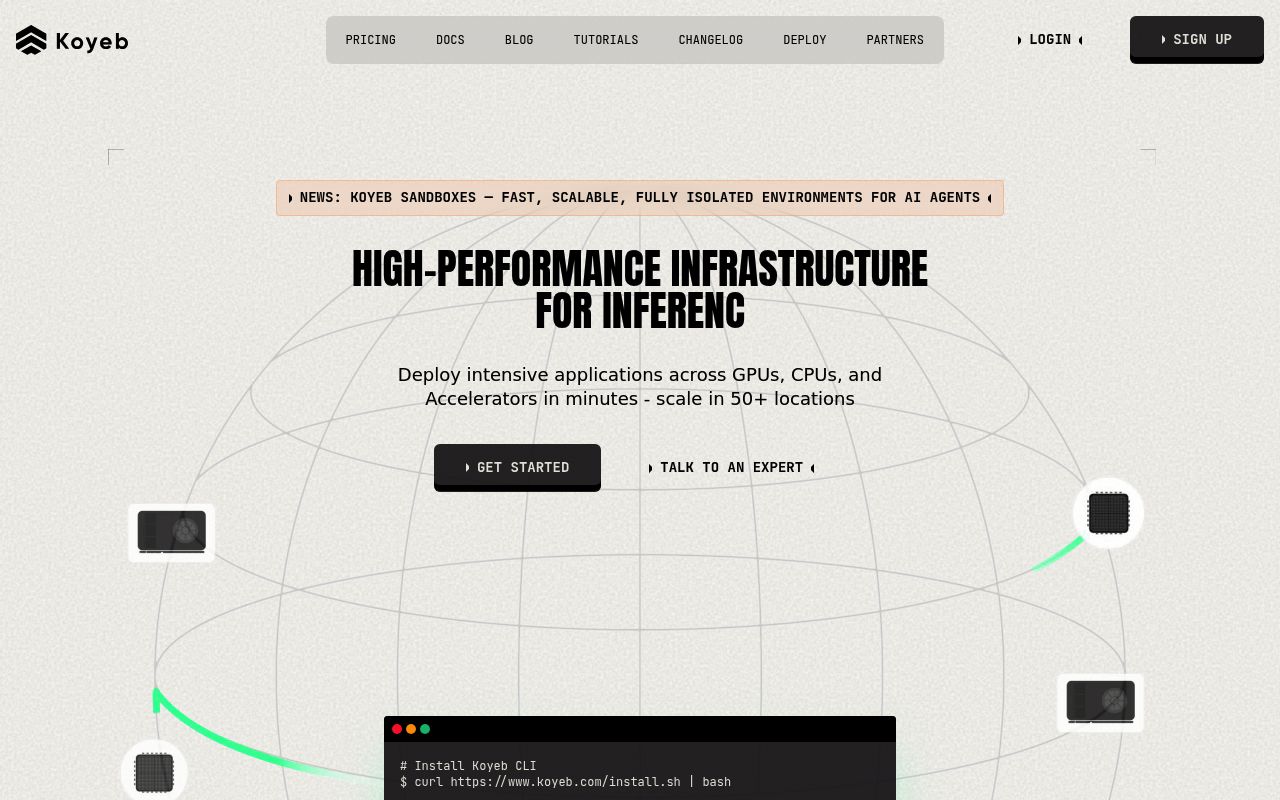Open the Pricing menu item
Screen dimensions: 1280x800
coord(371,40)
